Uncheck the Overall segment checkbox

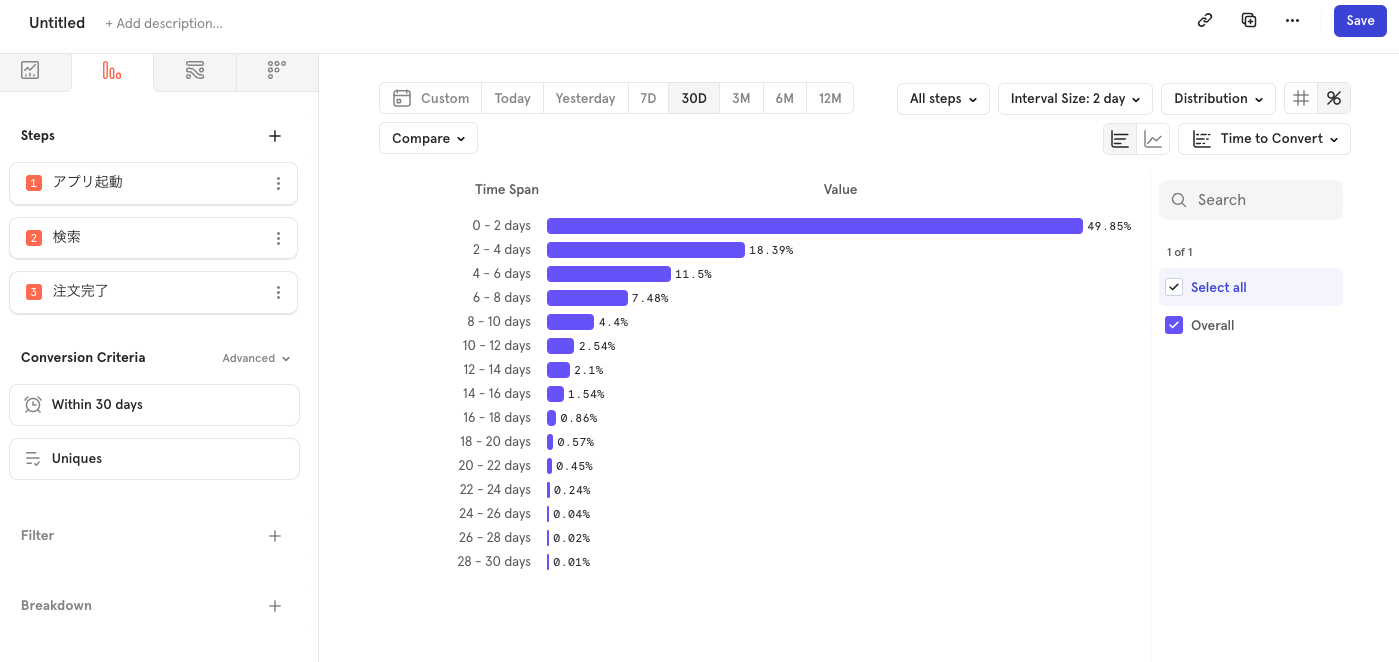click(1174, 326)
